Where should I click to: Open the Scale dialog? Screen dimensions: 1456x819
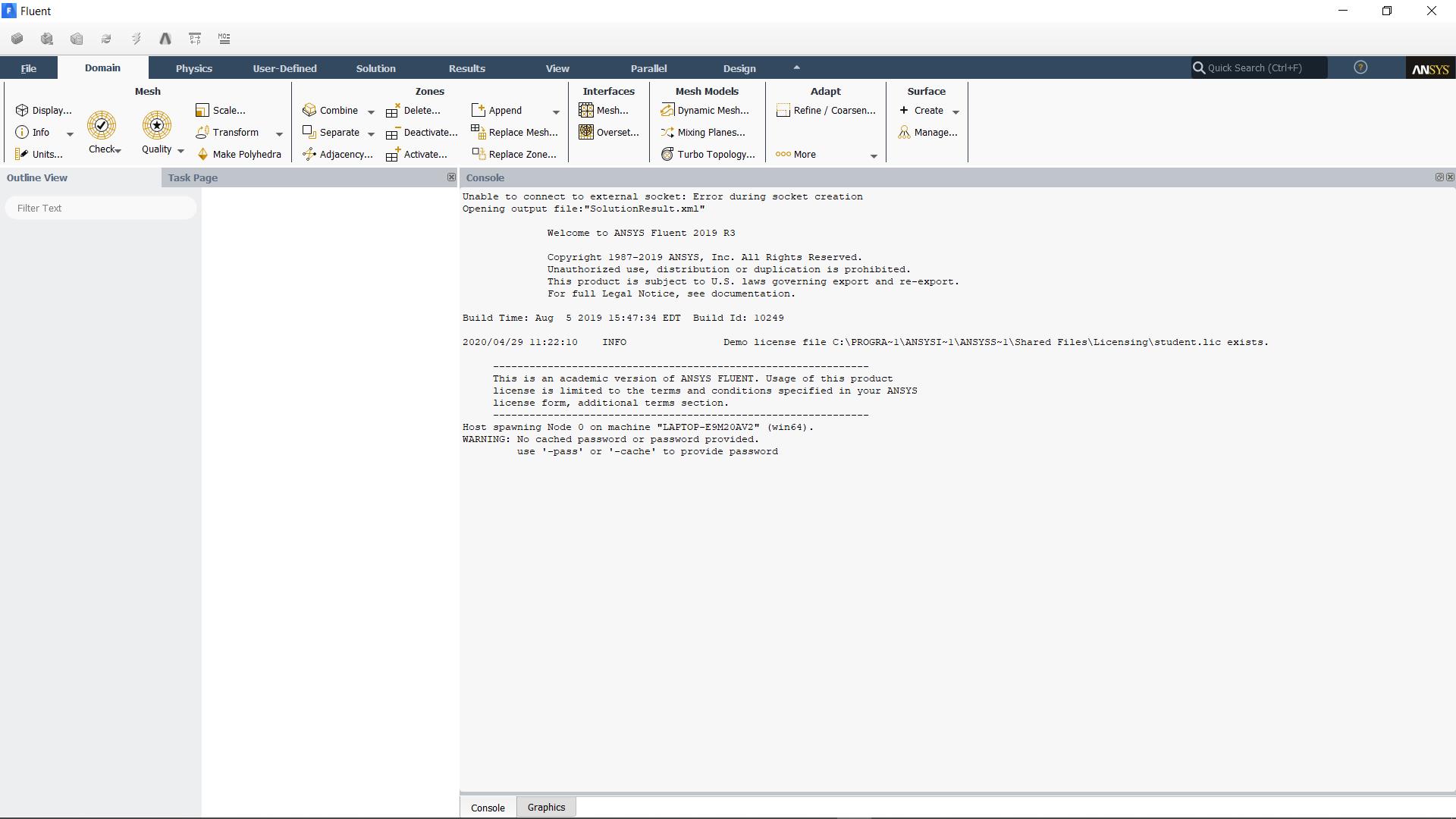click(222, 110)
